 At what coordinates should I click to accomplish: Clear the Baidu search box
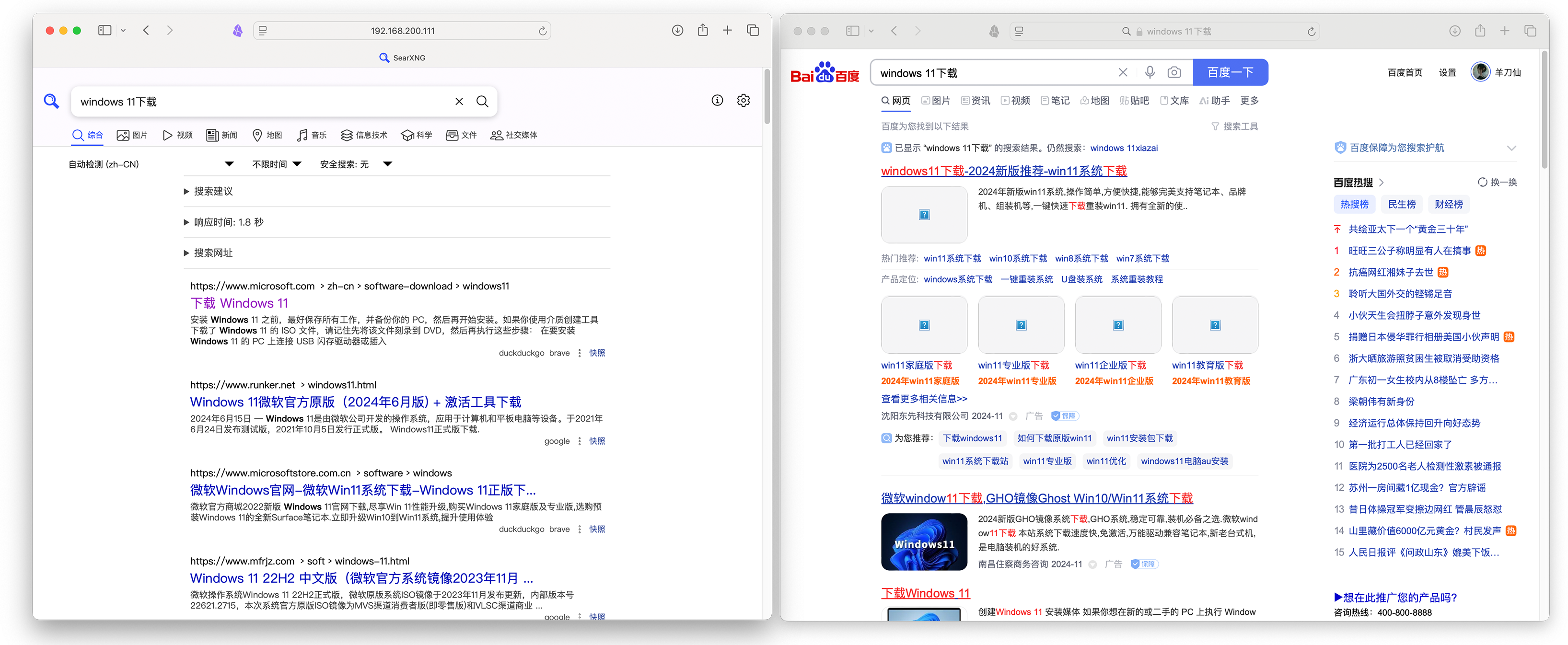1123,72
